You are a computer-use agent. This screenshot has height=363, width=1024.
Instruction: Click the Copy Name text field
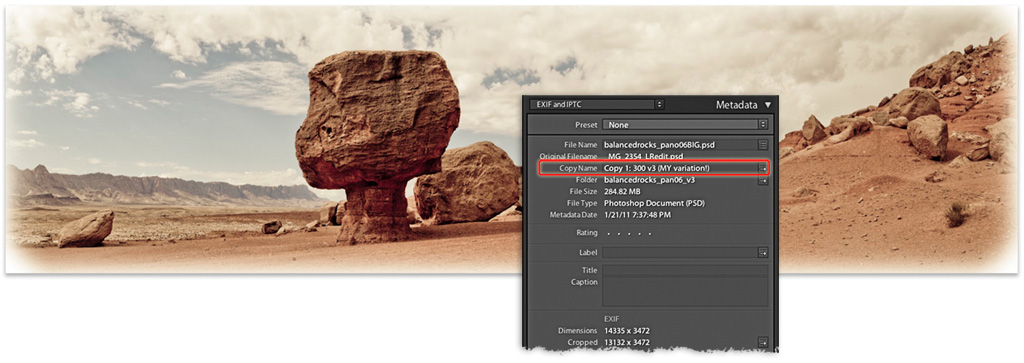[x=679, y=168]
